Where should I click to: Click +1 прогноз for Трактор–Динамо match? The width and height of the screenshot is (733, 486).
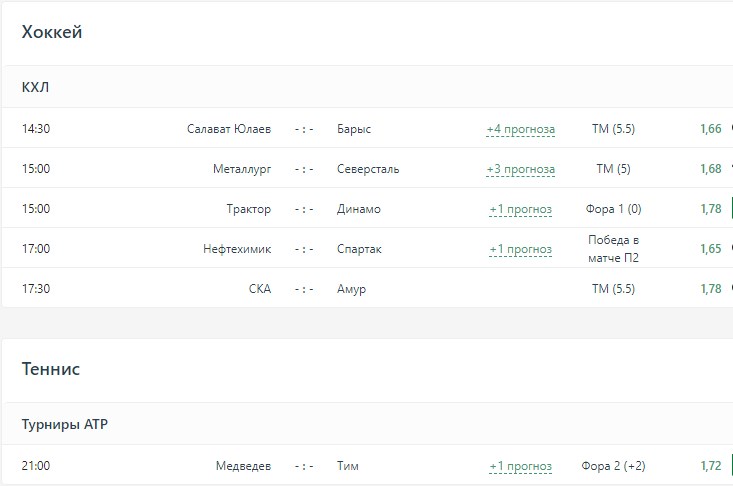520,209
